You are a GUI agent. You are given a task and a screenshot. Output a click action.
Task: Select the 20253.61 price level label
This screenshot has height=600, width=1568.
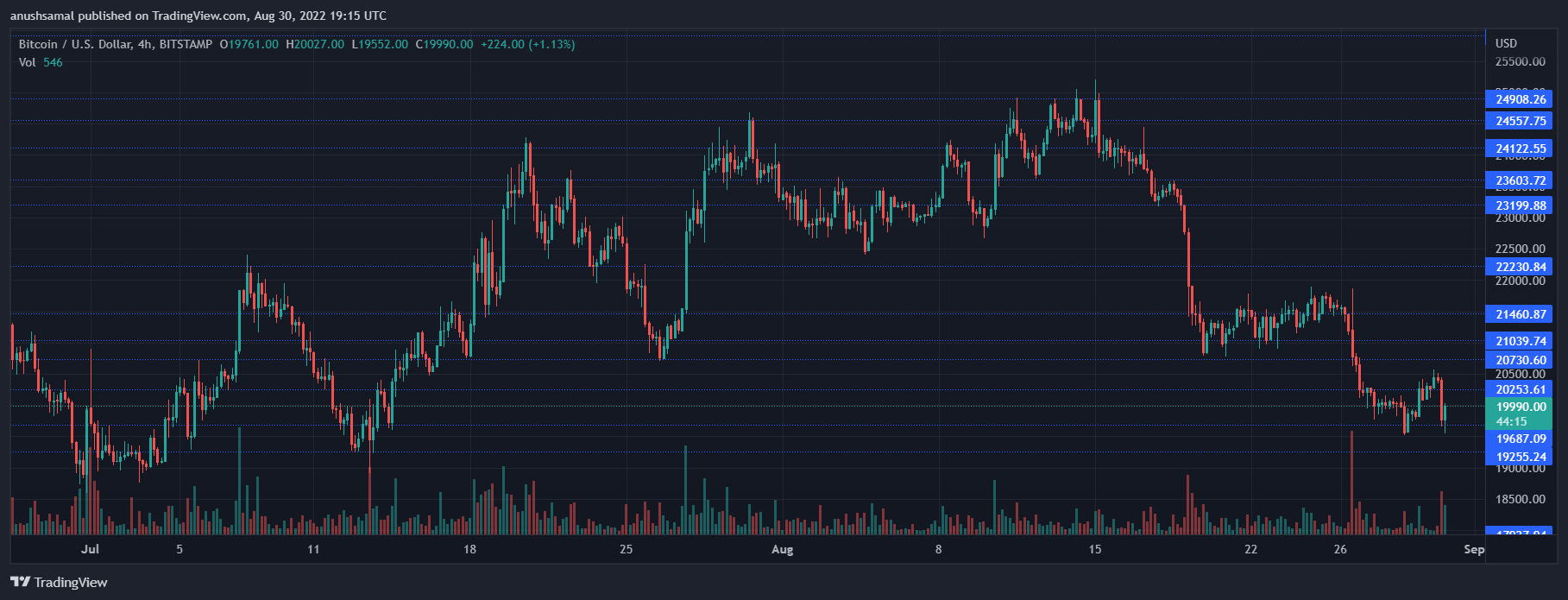point(1521,389)
